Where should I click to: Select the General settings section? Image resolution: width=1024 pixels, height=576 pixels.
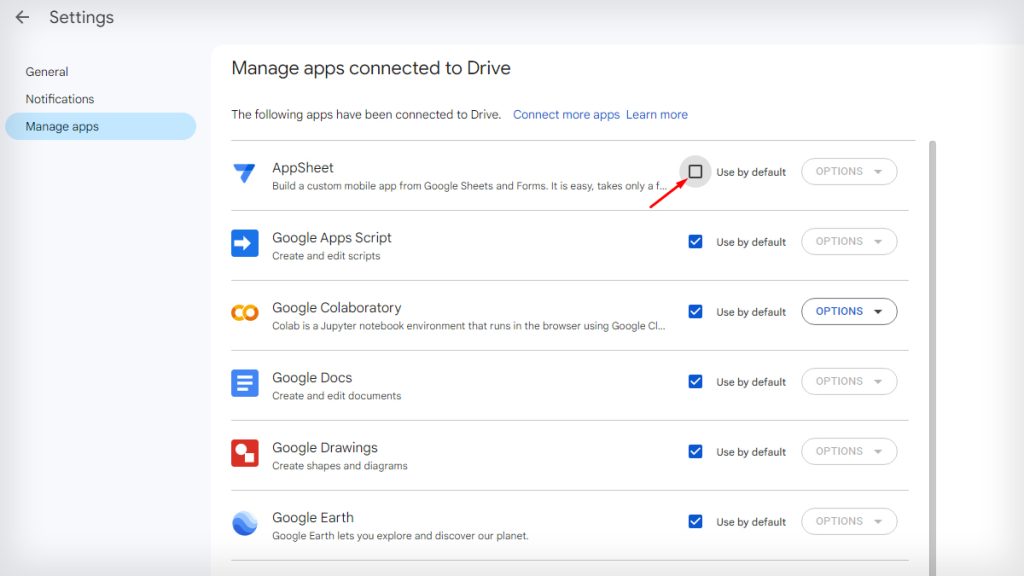[x=47, y=71]
